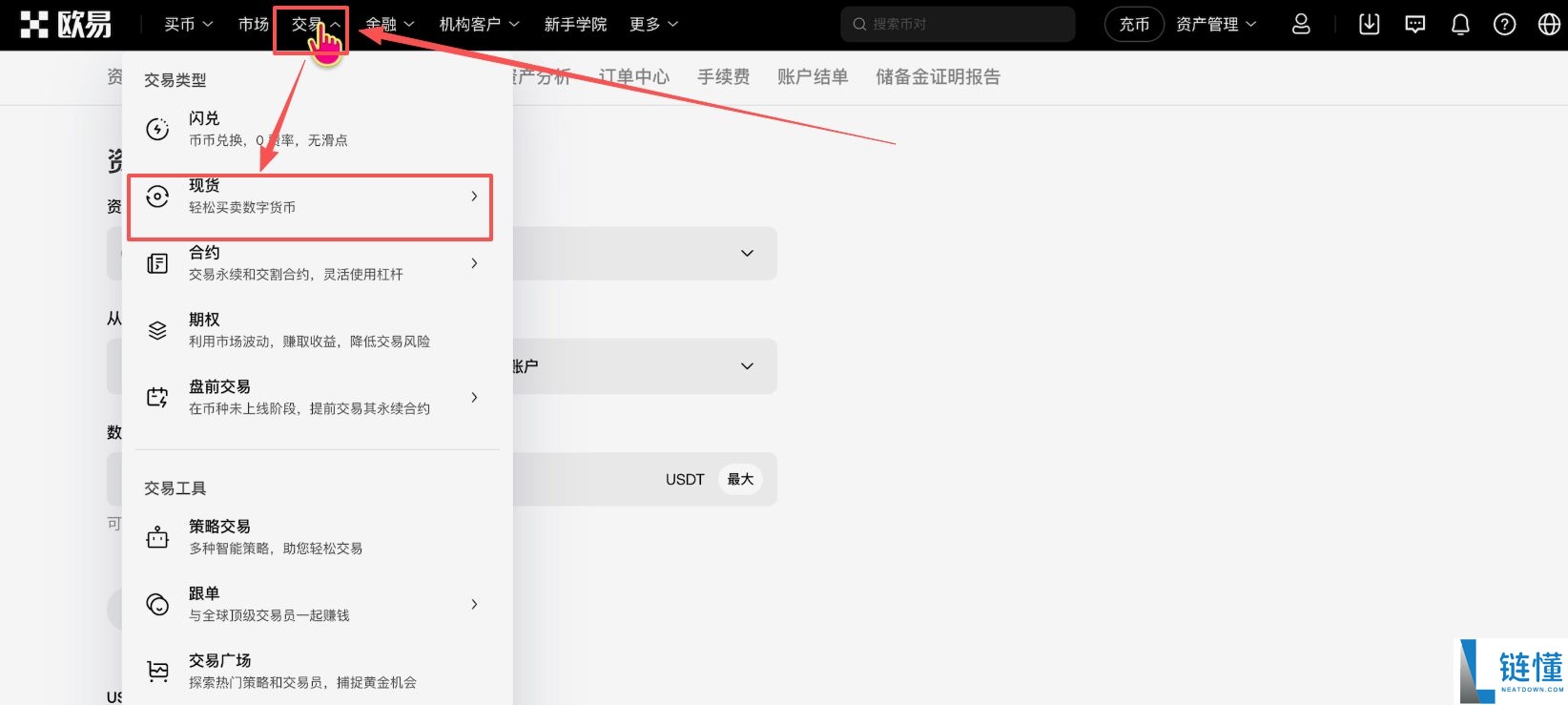Expand the 买币 dropdown menu
Image resolution: width=1568 pixels, height=705 pixels.
(x=188, y=24)
